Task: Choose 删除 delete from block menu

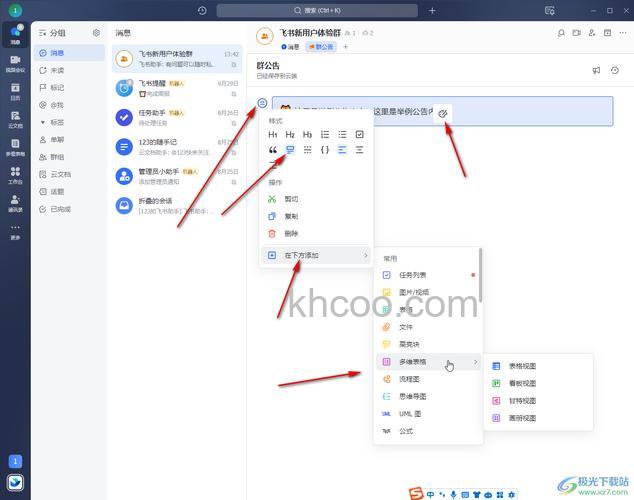Action: (x=315, y=234)
